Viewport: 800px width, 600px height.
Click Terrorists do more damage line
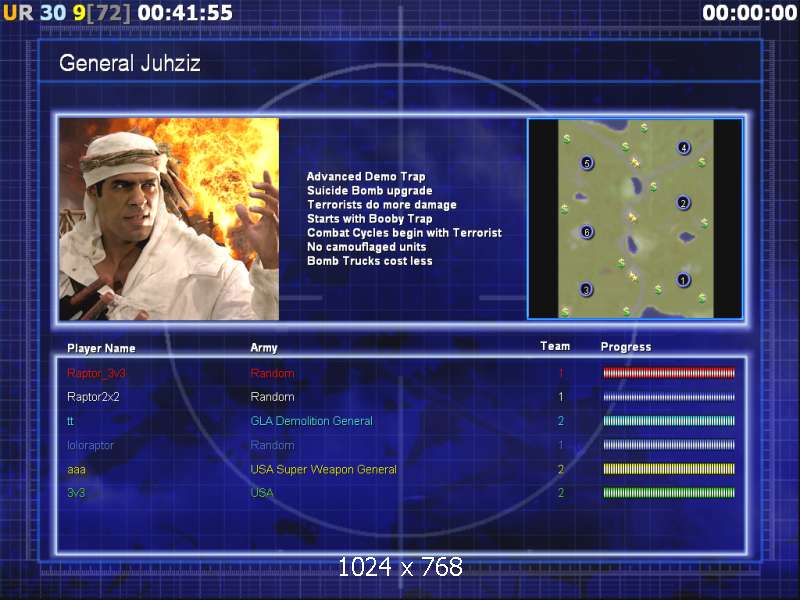(x=382, y=205)
